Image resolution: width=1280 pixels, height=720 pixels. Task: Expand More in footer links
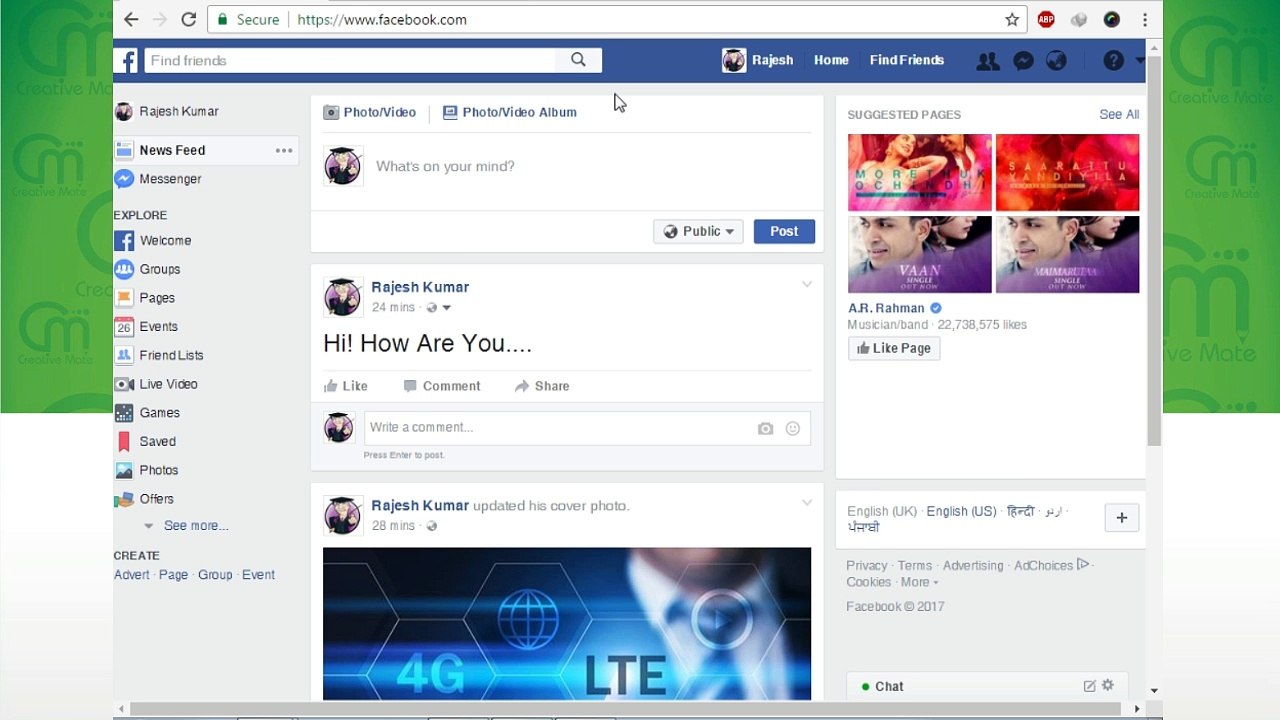pyautogui.click(x=919, y=582)
